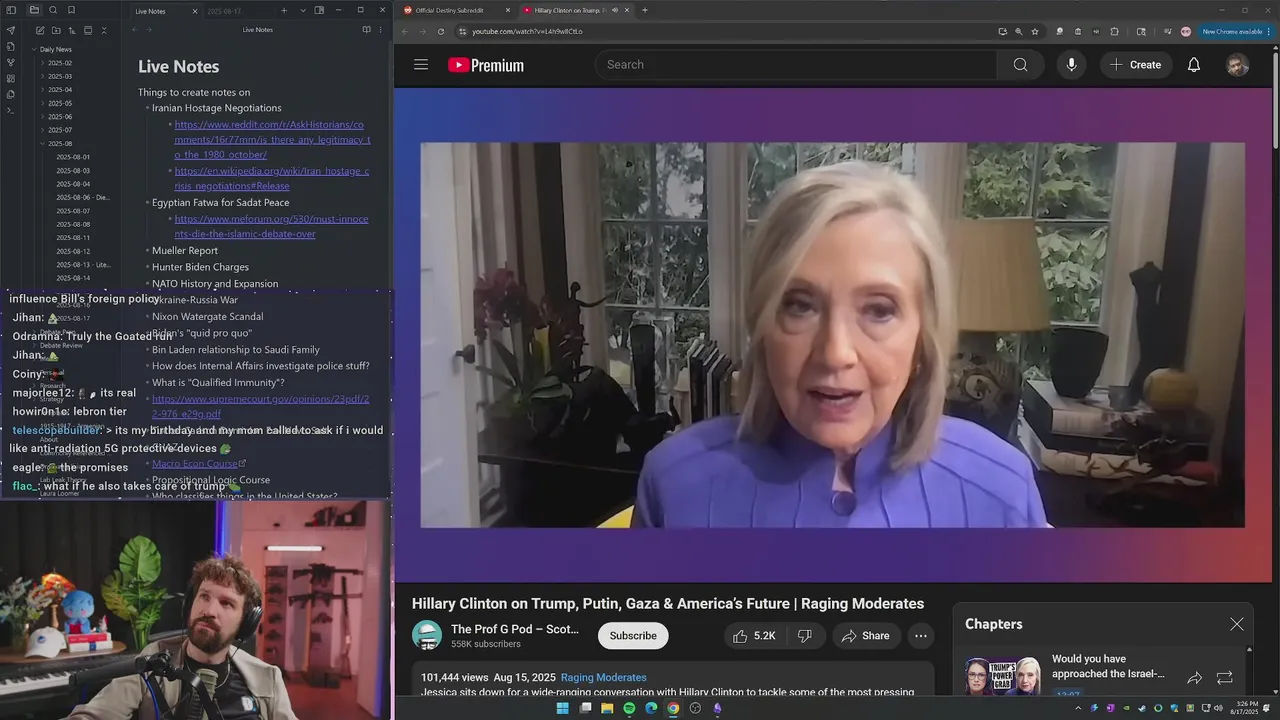The width and height of the screenshot is (1280, 720).
Task: Open the search pane in Obsidian
Action: click(52, 10)
